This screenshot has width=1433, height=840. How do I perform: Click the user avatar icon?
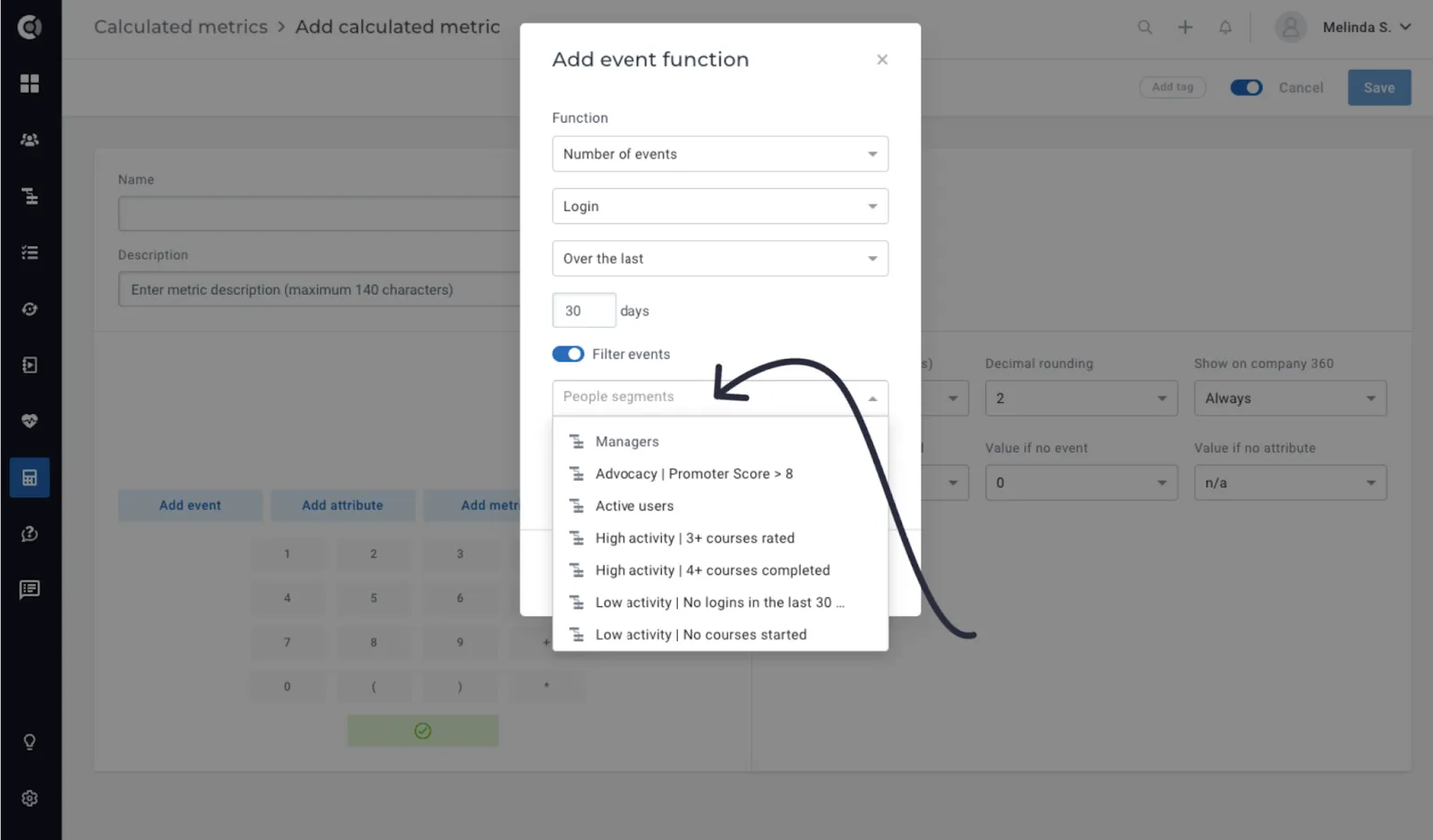pos(1291,28)
